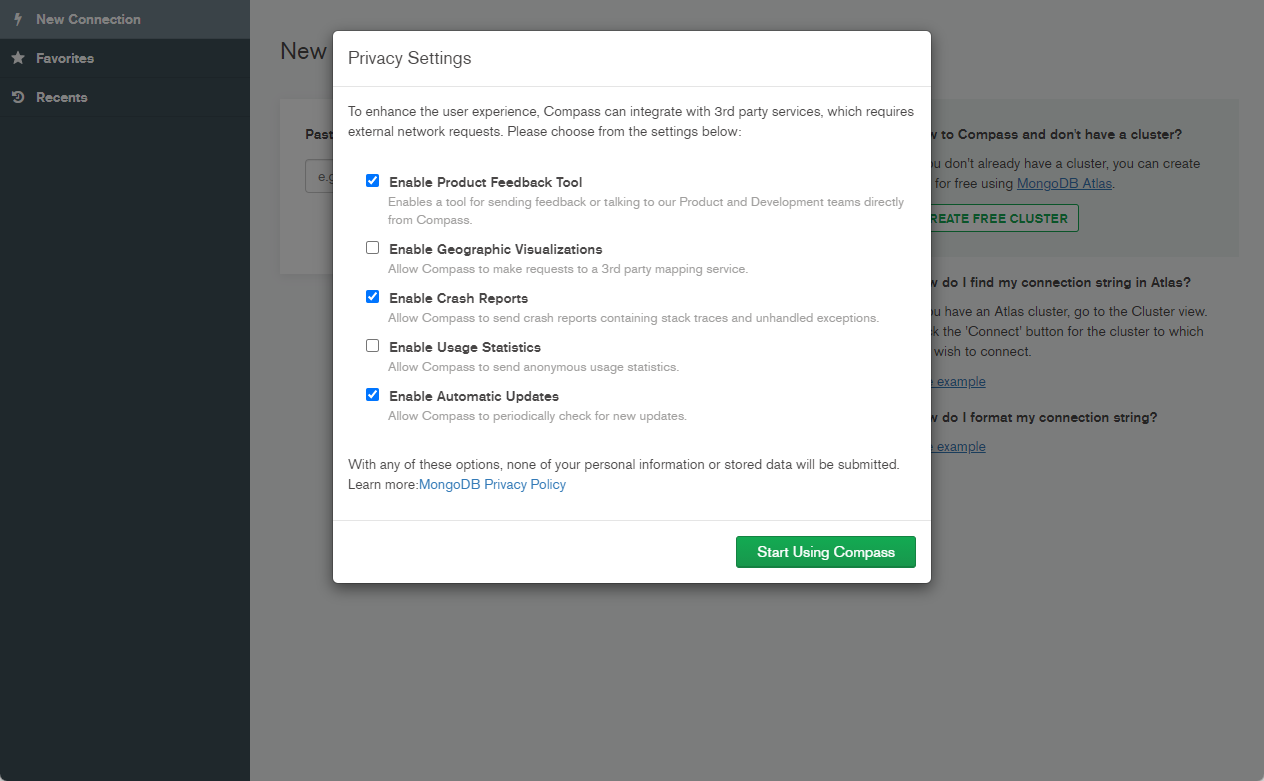Click the '3rd party mapping service' description text
The height and width of the screenshot is (781, 1264).
click(568, 269)
